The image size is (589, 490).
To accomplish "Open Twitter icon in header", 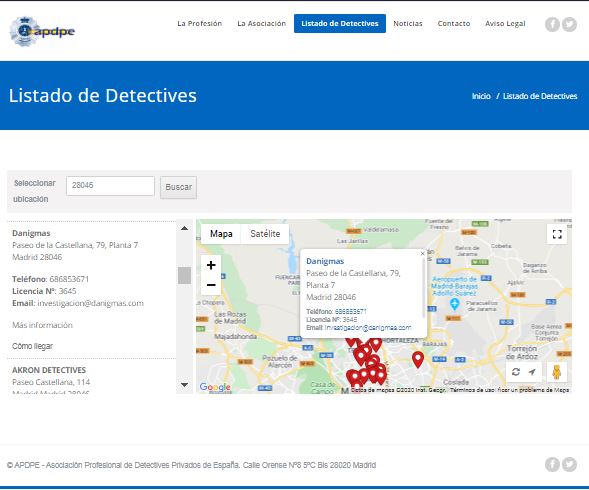I will (569, 24).
